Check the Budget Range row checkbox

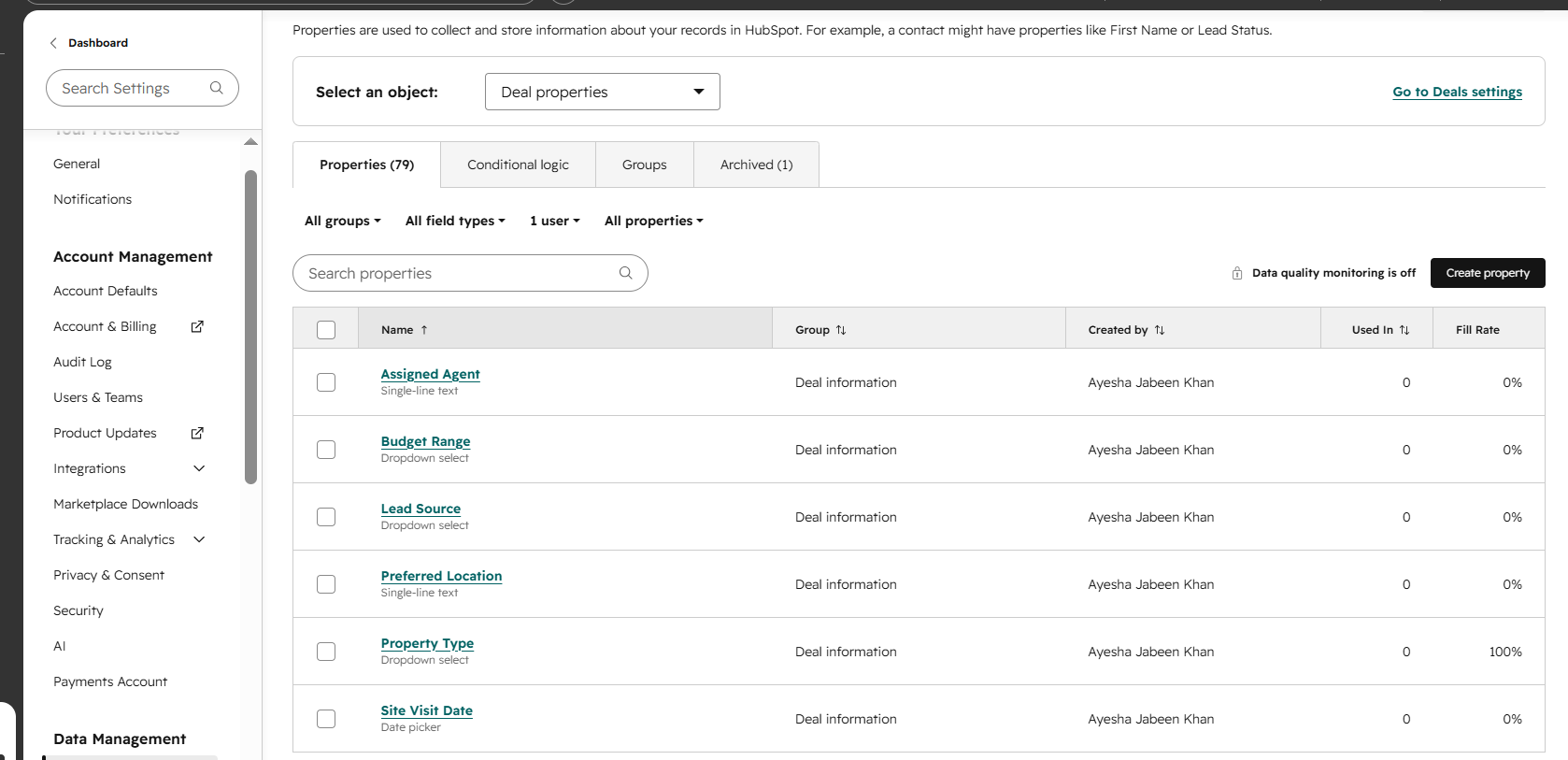(x=326, y=450)
